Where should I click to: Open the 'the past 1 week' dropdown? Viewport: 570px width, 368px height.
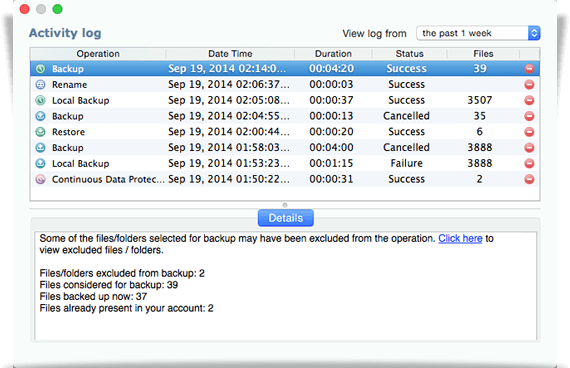click(x=478, y=33)
